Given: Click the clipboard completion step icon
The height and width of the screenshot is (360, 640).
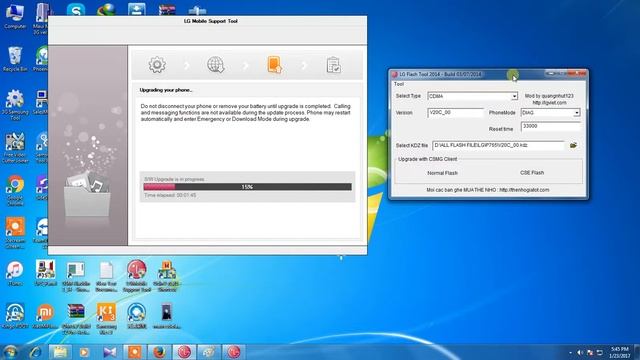Looking at the screenshot, I should click(333, 65).
